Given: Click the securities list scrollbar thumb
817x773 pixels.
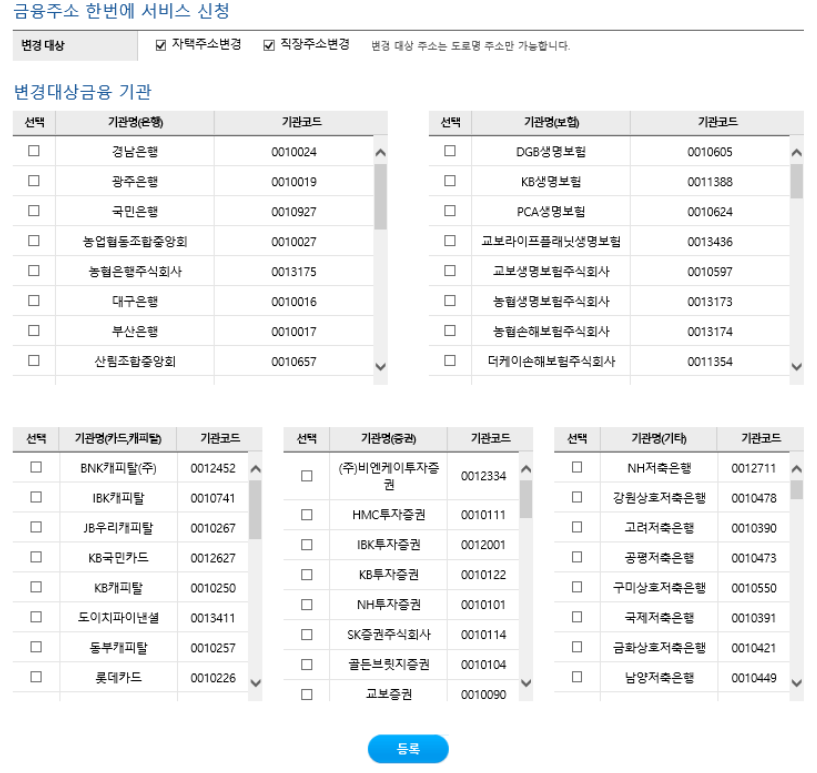Looking at the screenshot, I should tap(526, 499).
